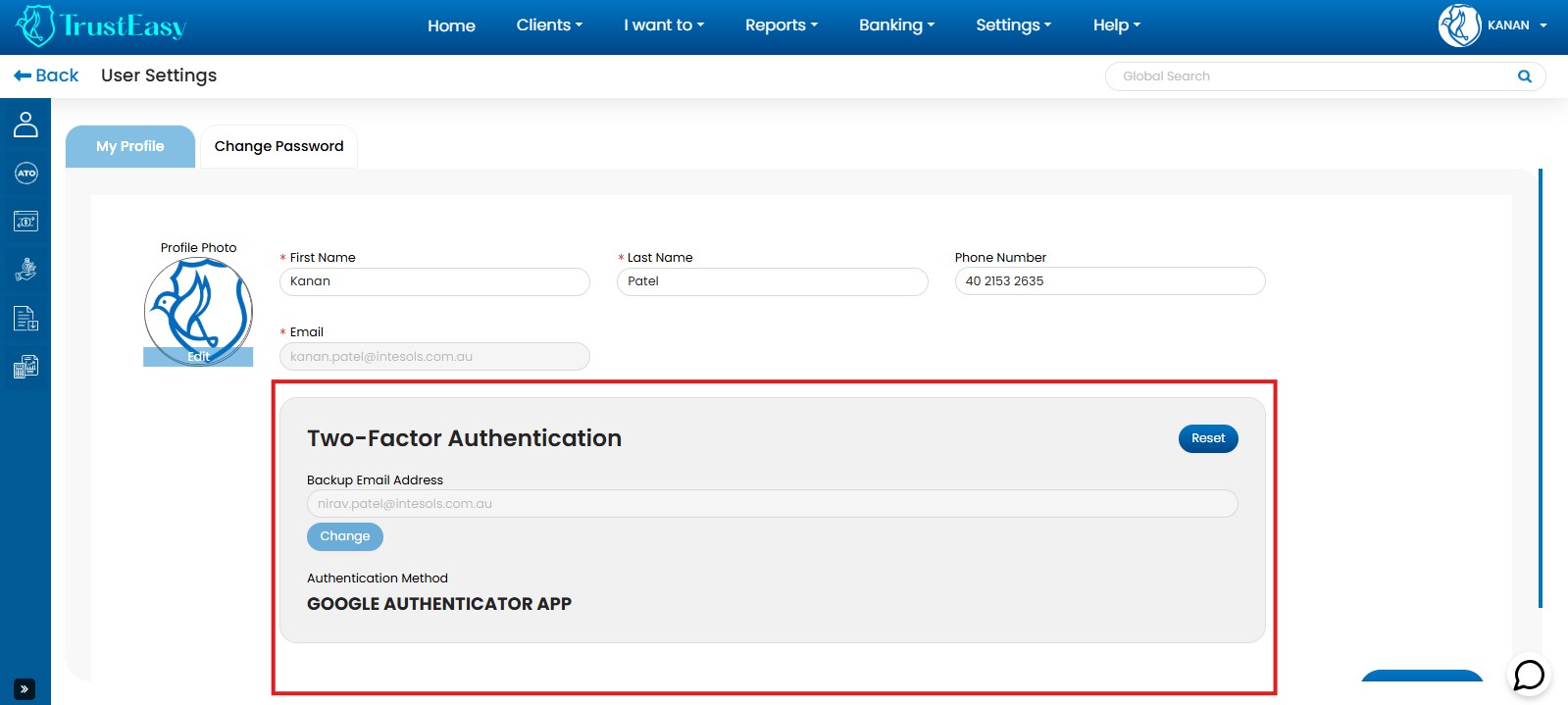
Task: Click the TrustEasy logo
Action: pyautogui.click(x=102, y=26)
